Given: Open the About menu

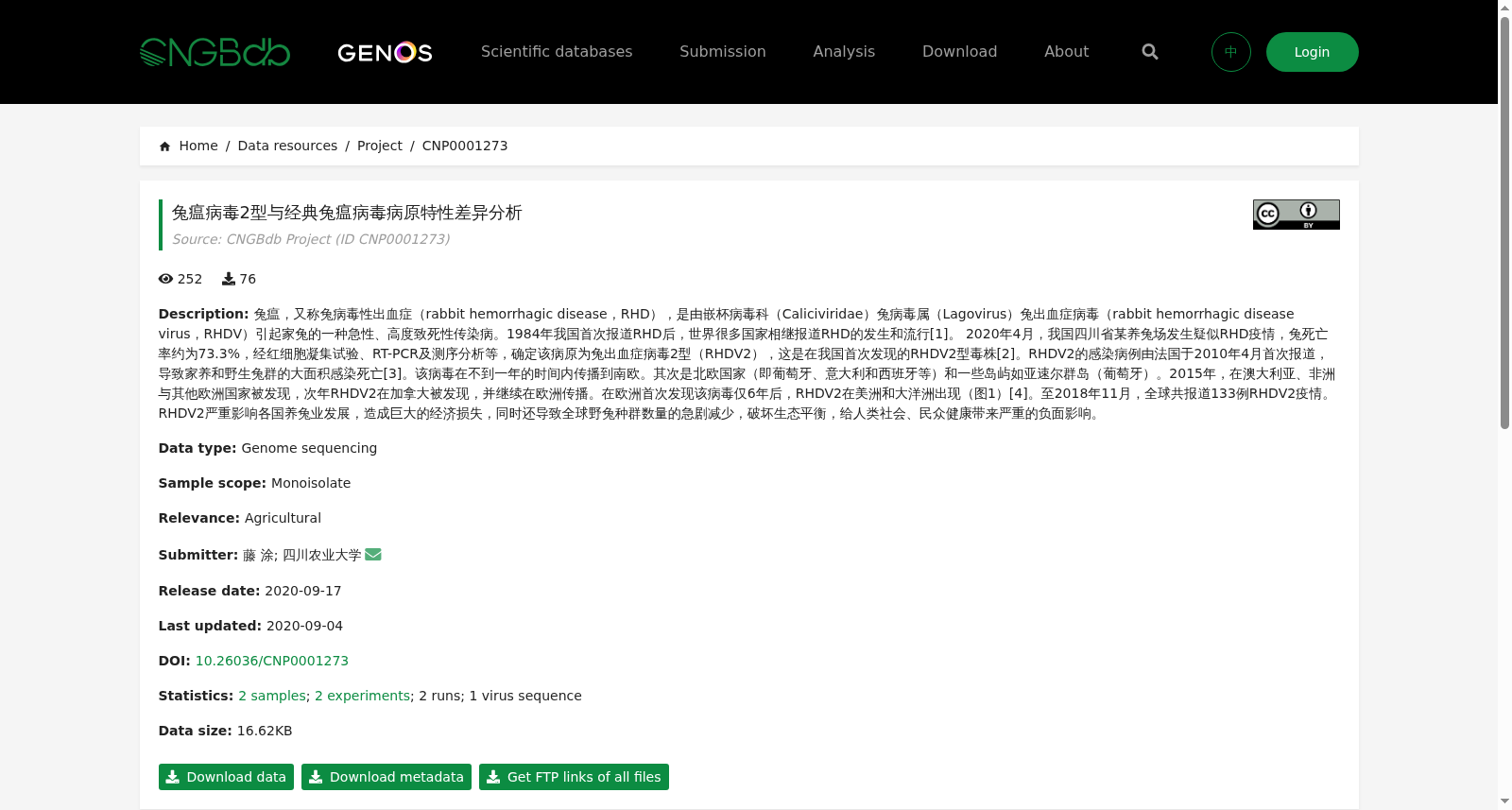Looking at the screenshot, I should [x=1066, y=52].
